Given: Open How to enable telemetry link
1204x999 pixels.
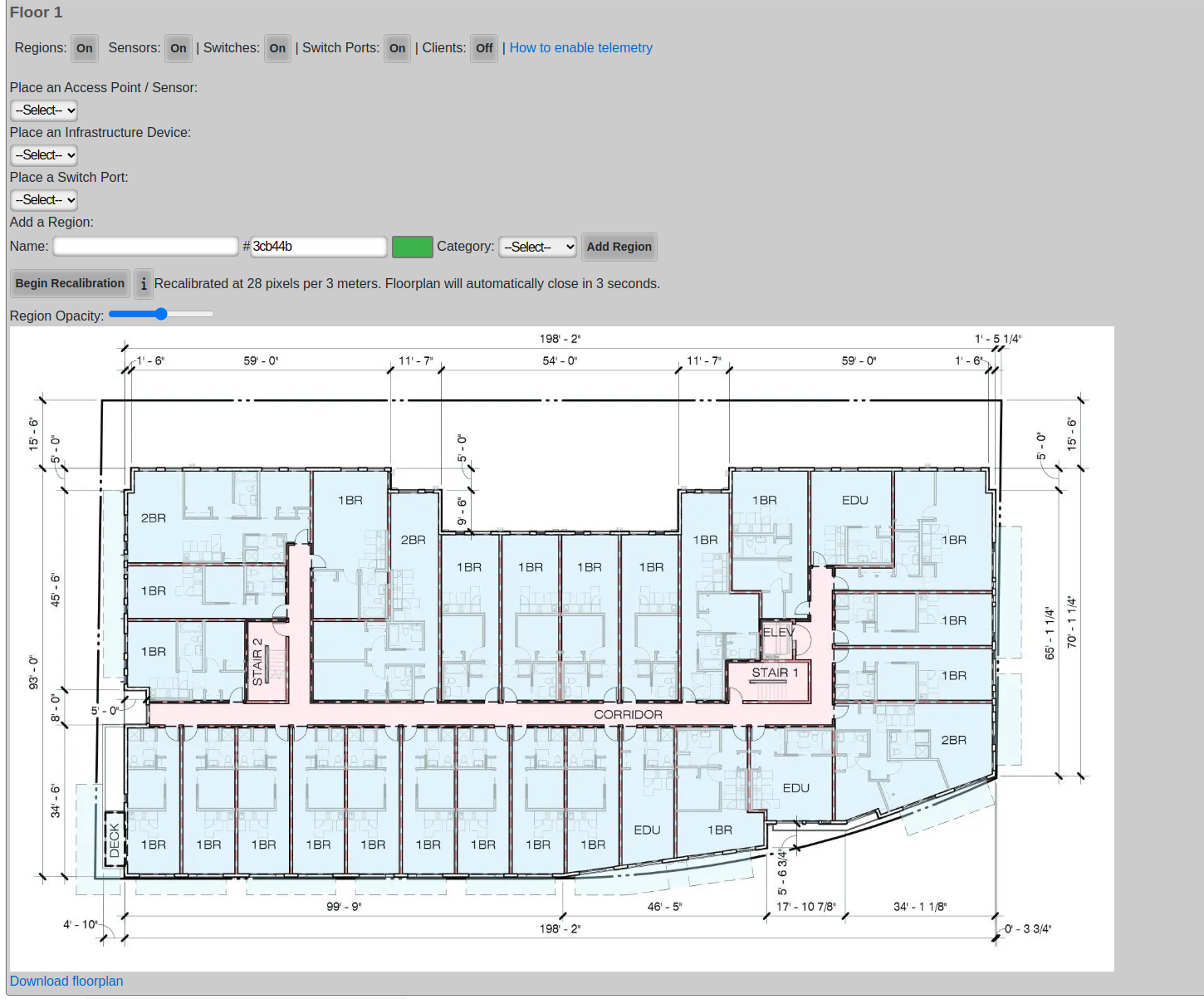Looking at the screenshot, I should [x=580, y=48].
